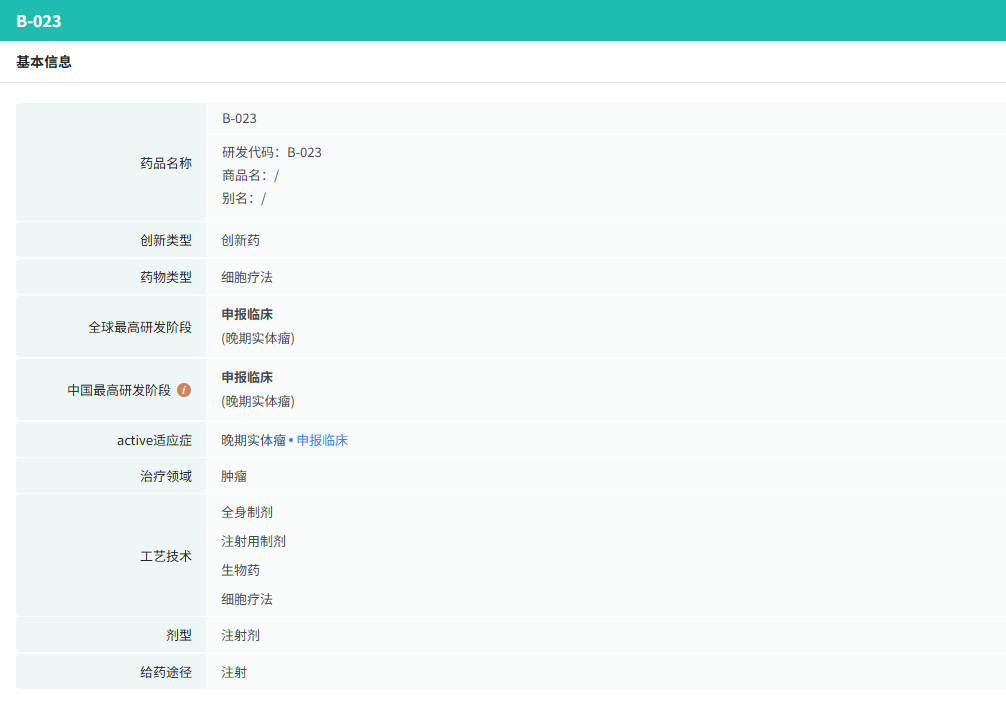
Task: Select 生物药 in the 工艺技术 list
Action: tap(240, 570)
